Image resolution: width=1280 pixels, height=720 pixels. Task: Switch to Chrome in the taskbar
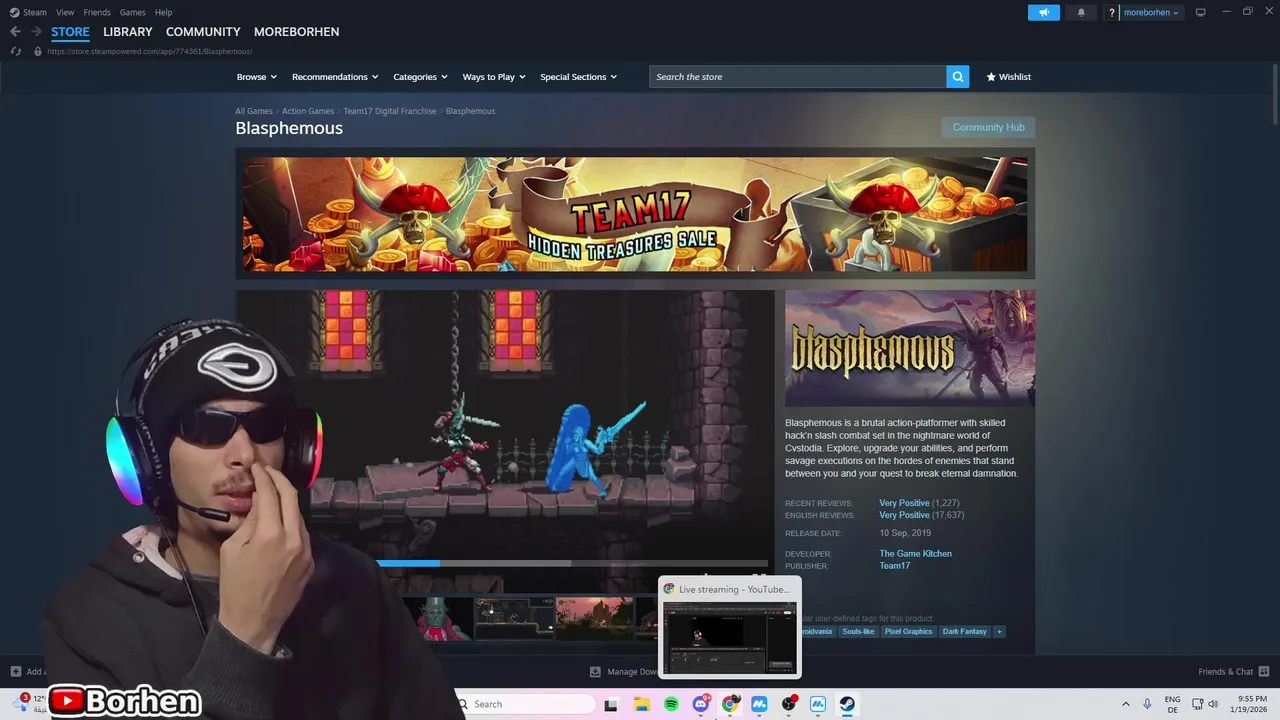coord(730,704)
